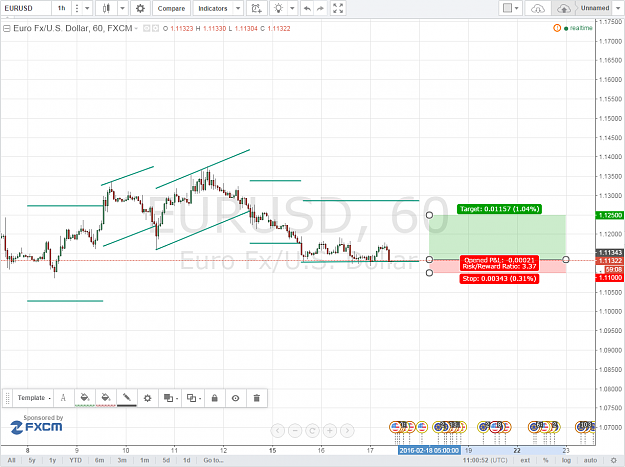625x467 pixels.
Task: Delete the drawing with the trash icon
Action: click(257, 398)
